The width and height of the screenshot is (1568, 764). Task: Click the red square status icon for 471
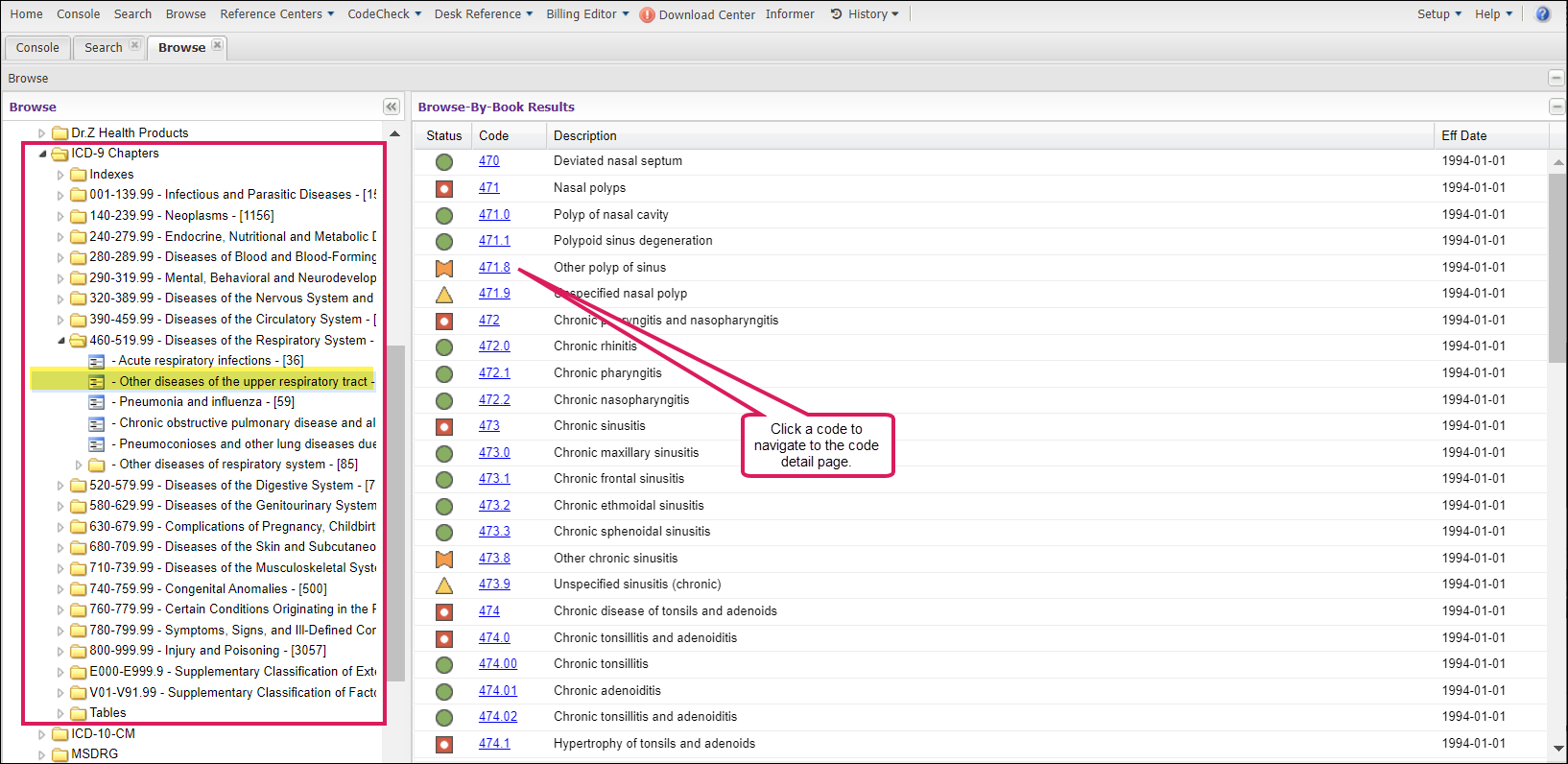pyautogui.click(x=444, y=189)
